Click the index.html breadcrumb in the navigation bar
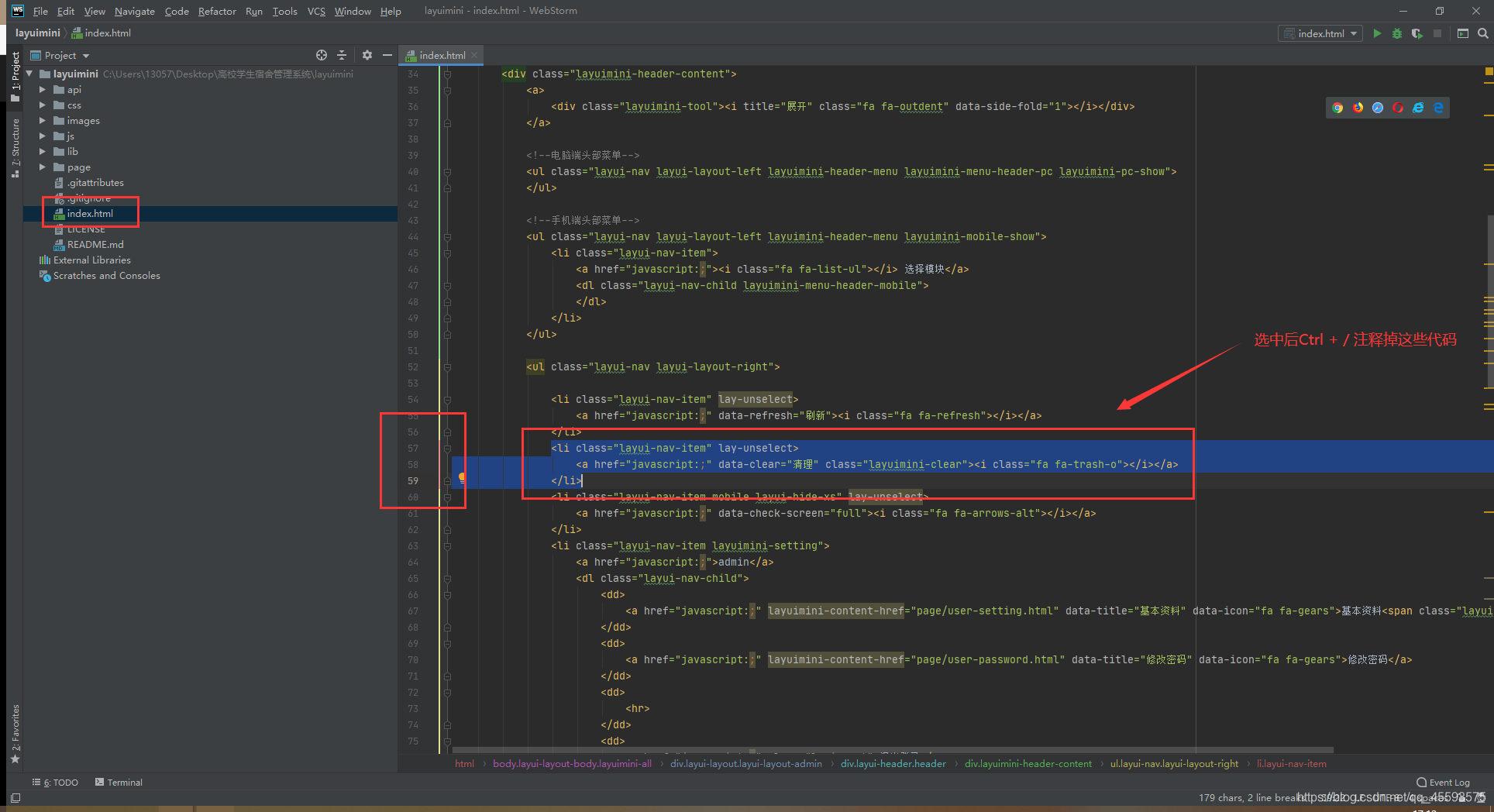 [102, 33]
